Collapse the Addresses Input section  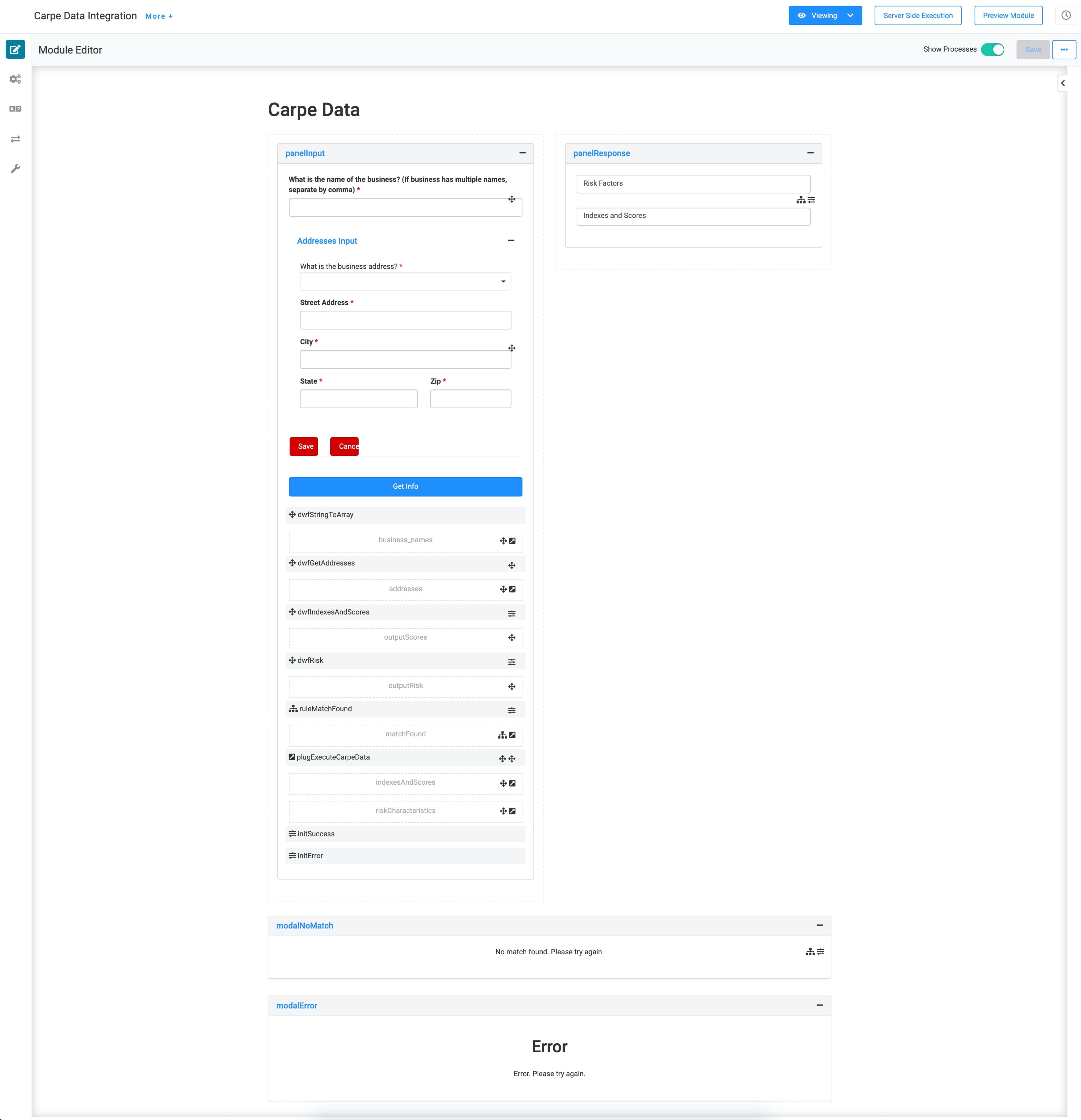point(511,241)
